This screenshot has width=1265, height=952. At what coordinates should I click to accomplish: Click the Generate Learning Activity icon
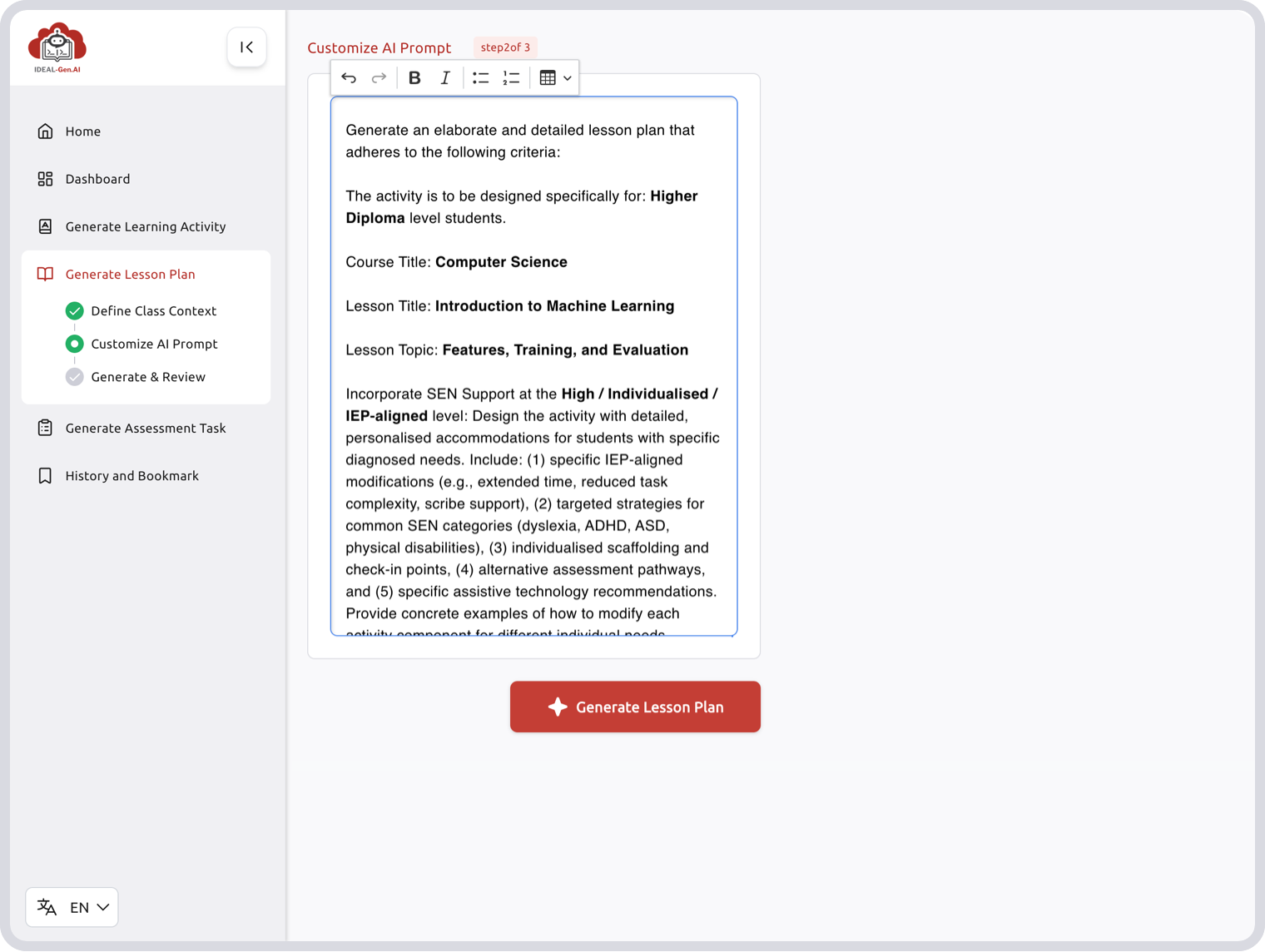pos(45,226)
